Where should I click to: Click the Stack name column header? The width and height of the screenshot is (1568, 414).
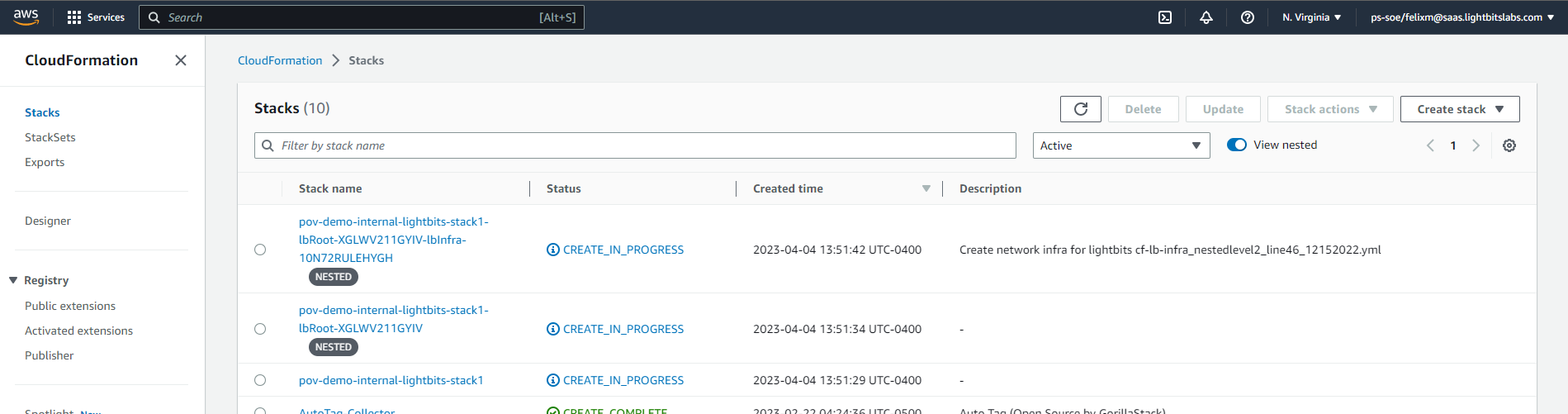(x=330, y=188)
